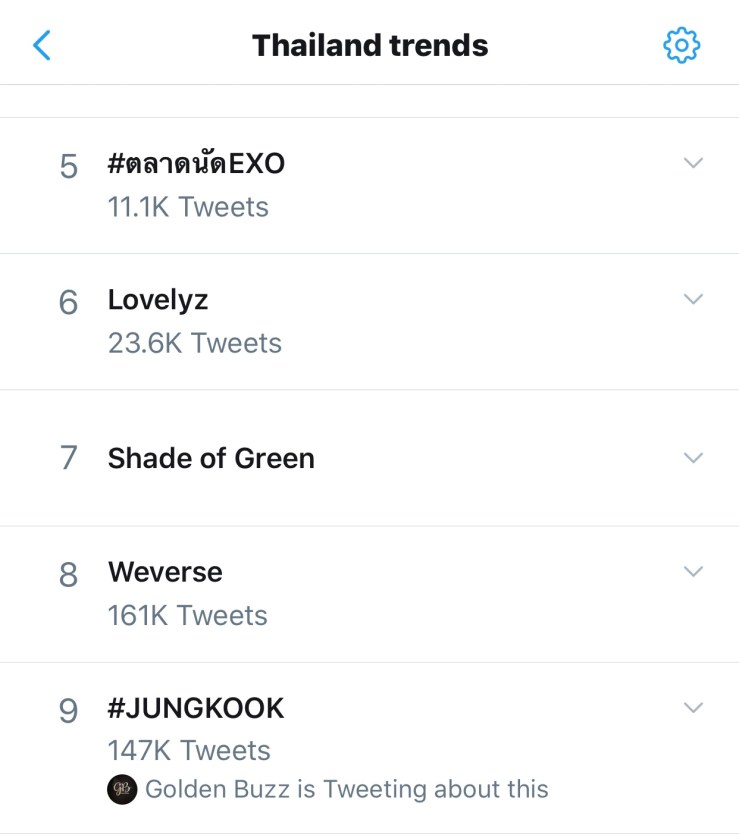The image size is (739, 835).
Task: Open chevron menu for Lovelyz trend
Action: point(693,299)
